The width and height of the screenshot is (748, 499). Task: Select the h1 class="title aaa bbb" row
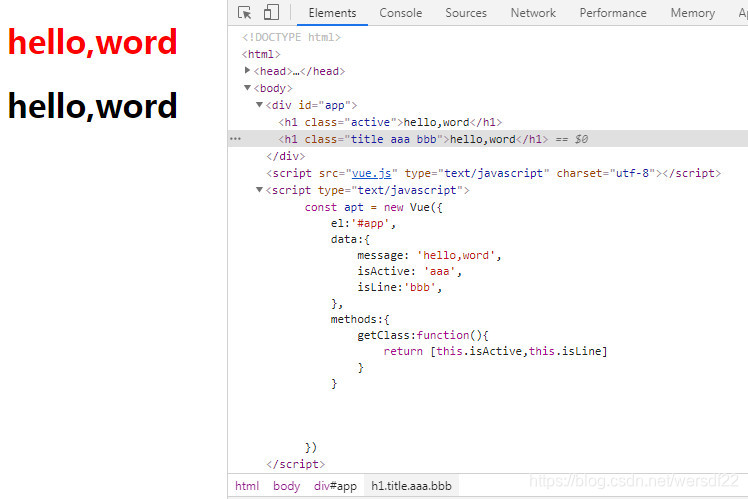pyautogui.click(x=488, y=139)
